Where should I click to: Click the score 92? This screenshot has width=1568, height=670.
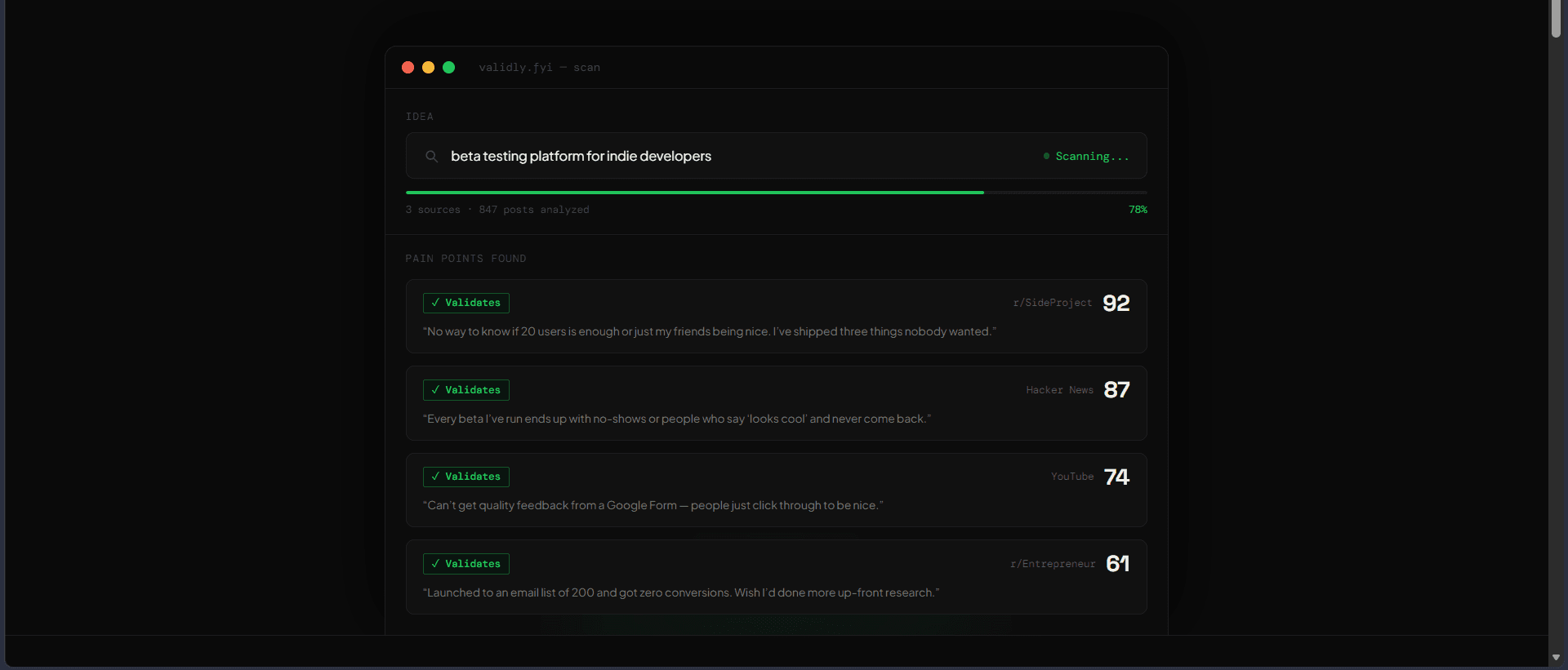click(x=1116, y=304)
